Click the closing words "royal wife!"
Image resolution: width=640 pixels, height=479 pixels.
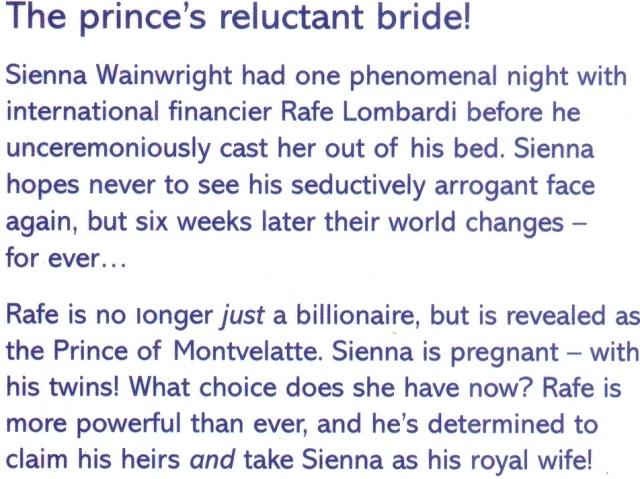(531, 461)
